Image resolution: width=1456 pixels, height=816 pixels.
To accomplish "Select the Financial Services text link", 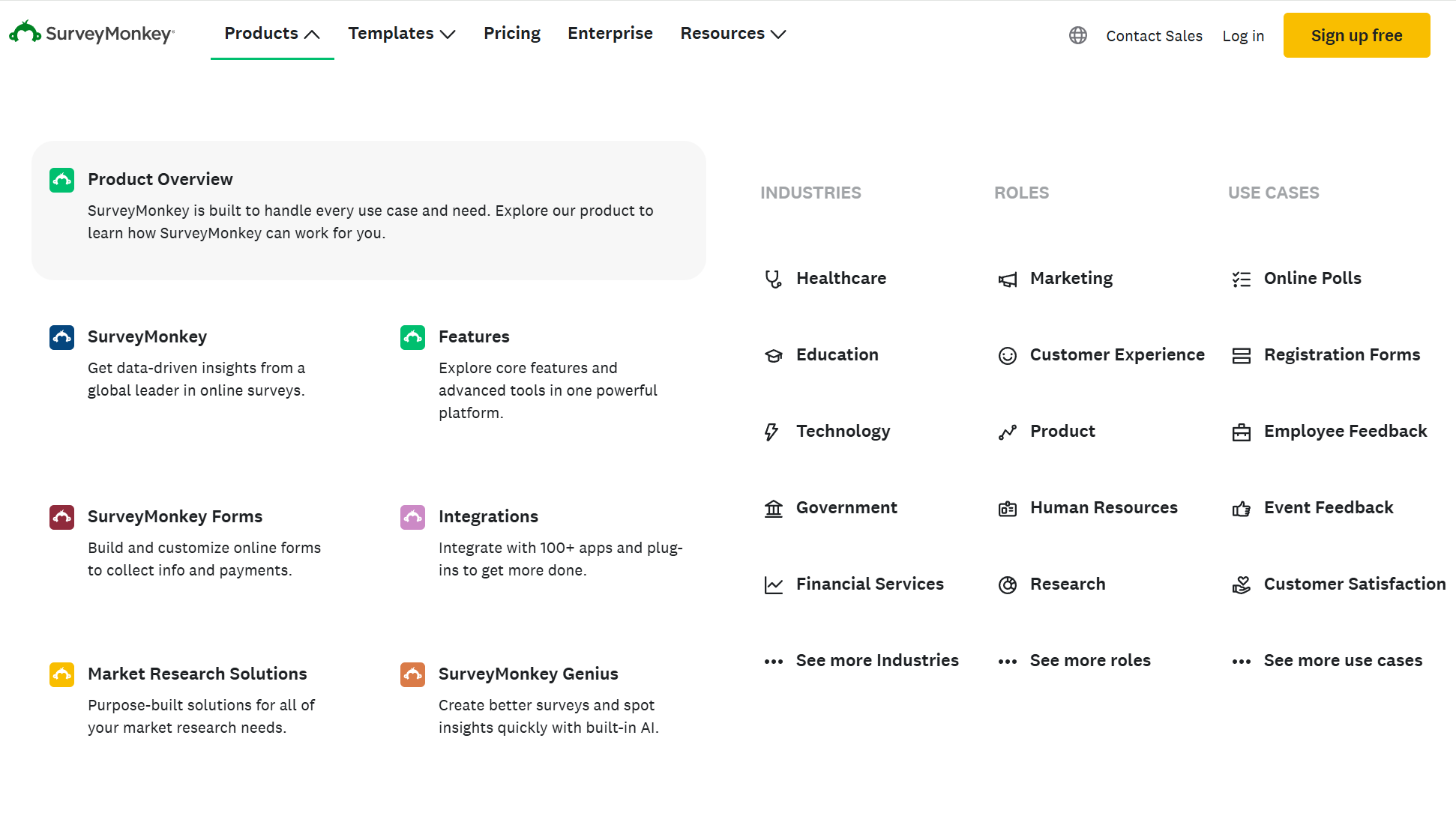I will [x=870, y=584].
